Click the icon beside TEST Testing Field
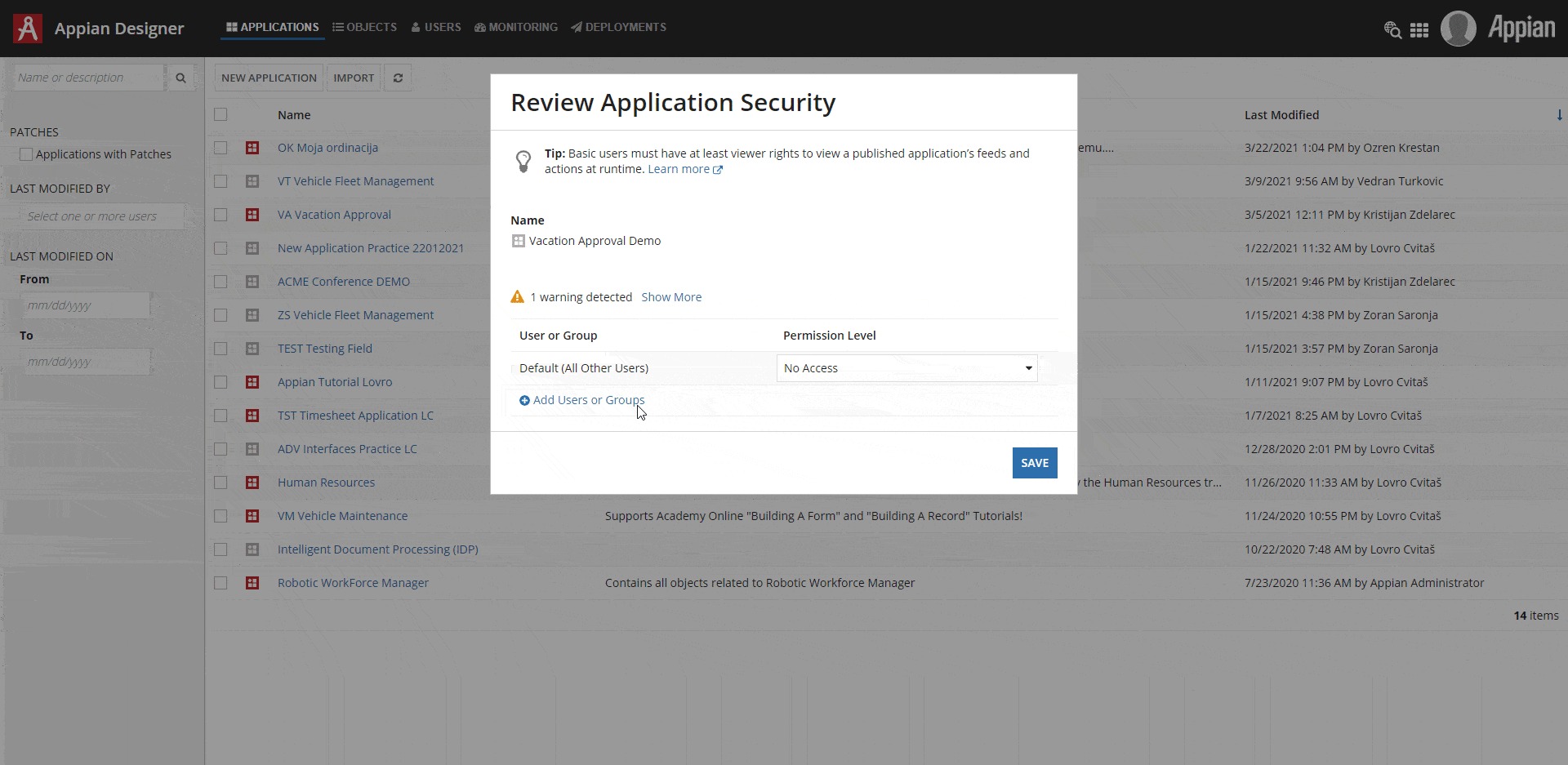 [x=252, y=349]
